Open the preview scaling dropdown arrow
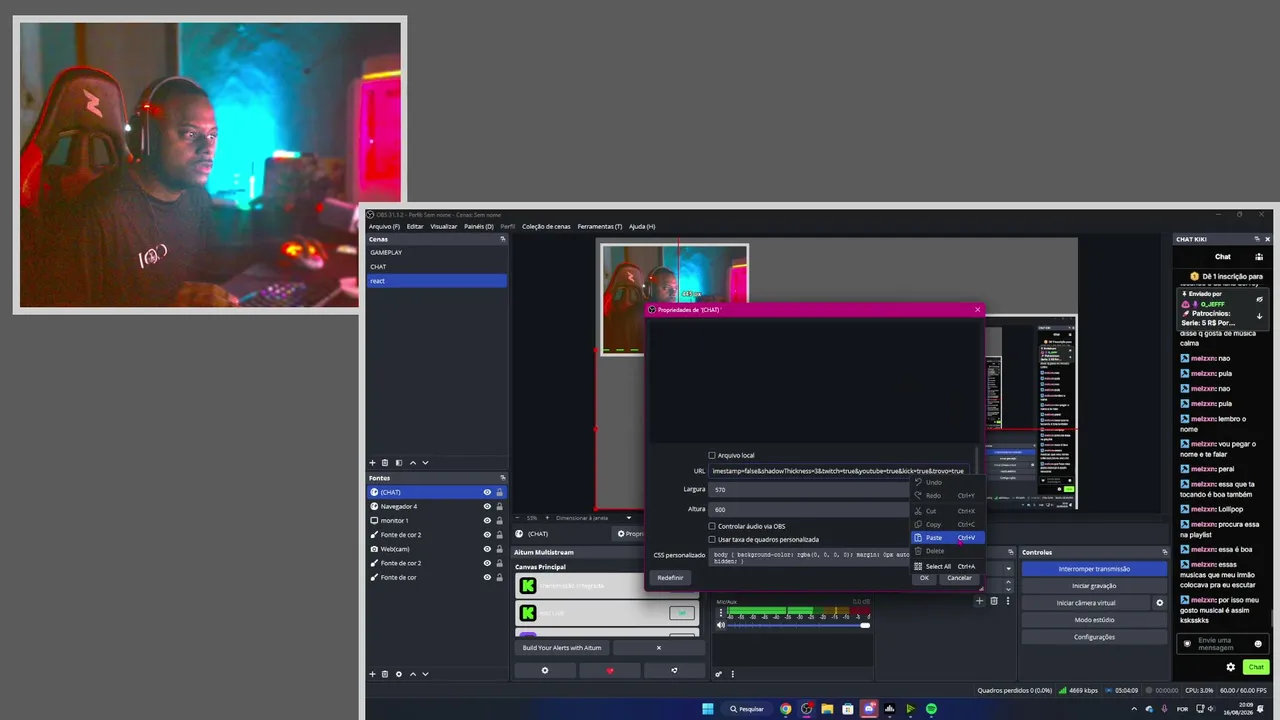 [x=629, y=518]
